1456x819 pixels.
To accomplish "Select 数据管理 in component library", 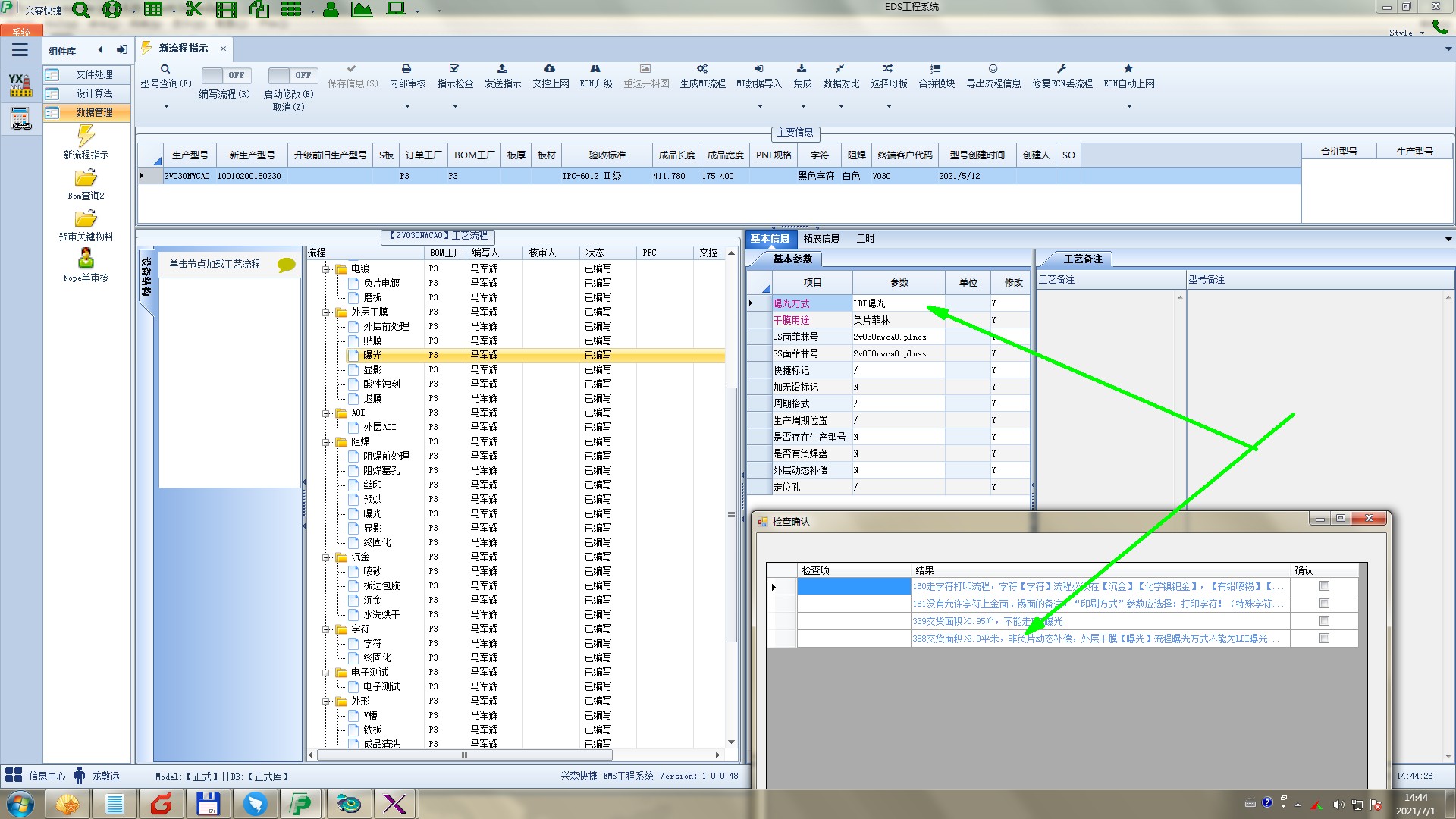I will (93, 112).
